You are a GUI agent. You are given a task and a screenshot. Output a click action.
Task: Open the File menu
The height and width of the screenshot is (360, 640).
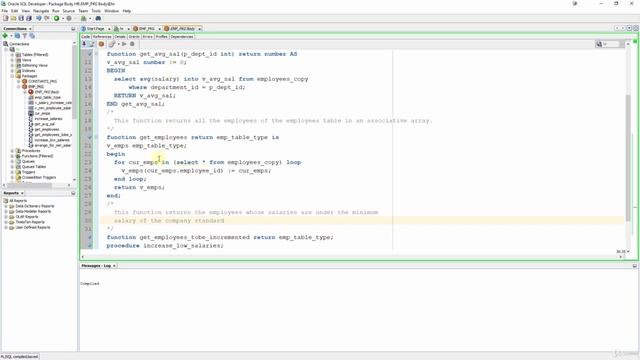(x=4, y=11)
